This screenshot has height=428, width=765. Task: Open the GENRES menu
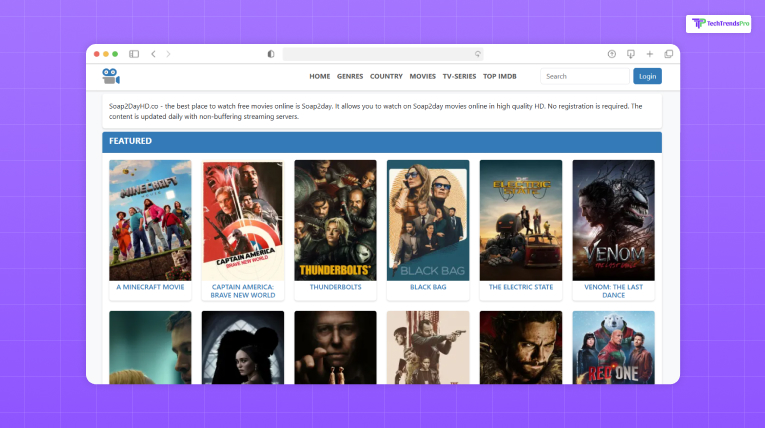tap(350, 76)
